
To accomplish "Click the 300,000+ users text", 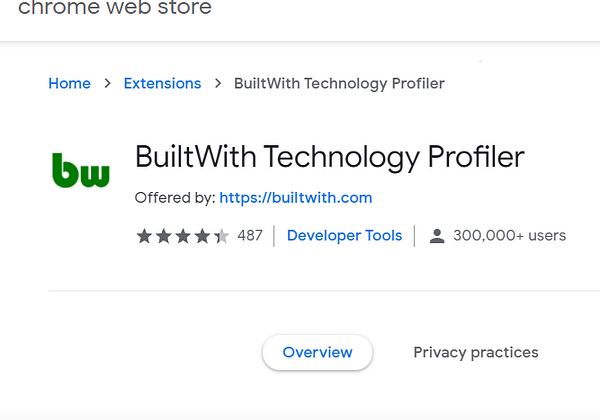I will coord(509,236).
